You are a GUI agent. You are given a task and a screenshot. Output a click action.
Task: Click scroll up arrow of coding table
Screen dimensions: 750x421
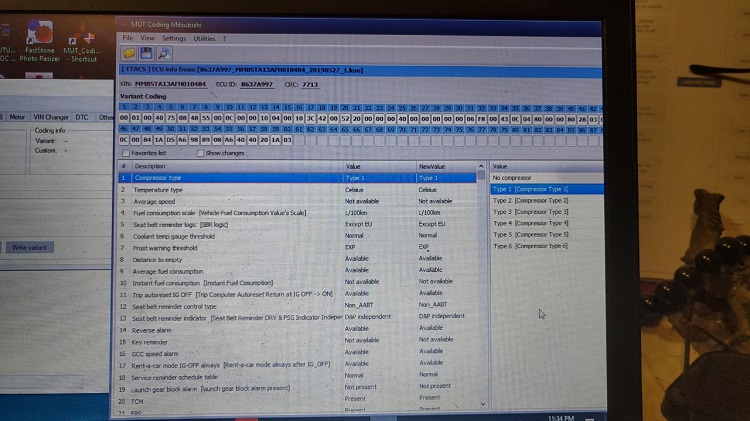[481, 166]
